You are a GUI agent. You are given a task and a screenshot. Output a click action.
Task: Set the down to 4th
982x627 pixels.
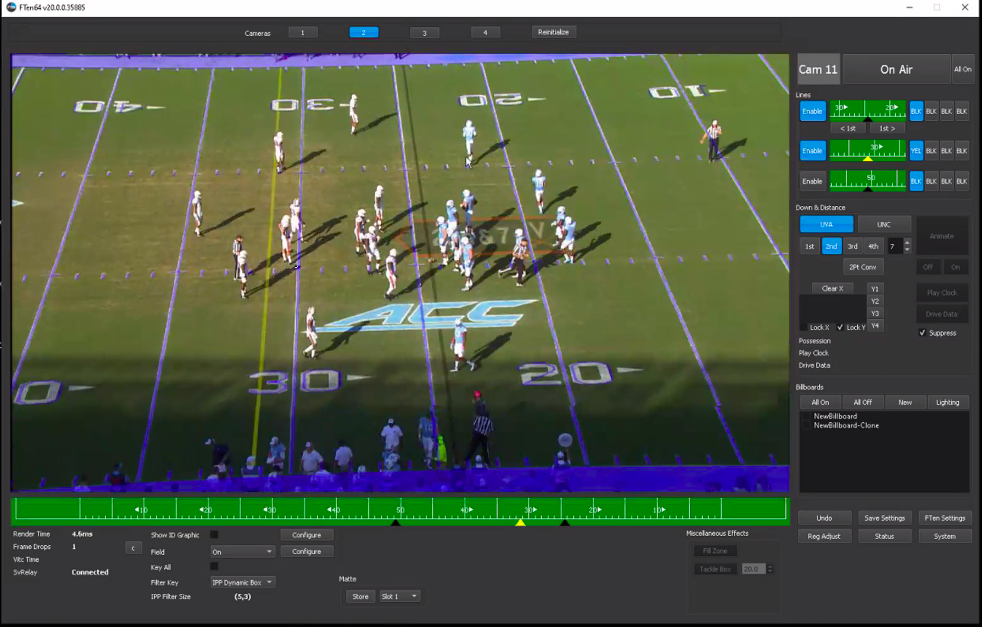tap(873, 246)
